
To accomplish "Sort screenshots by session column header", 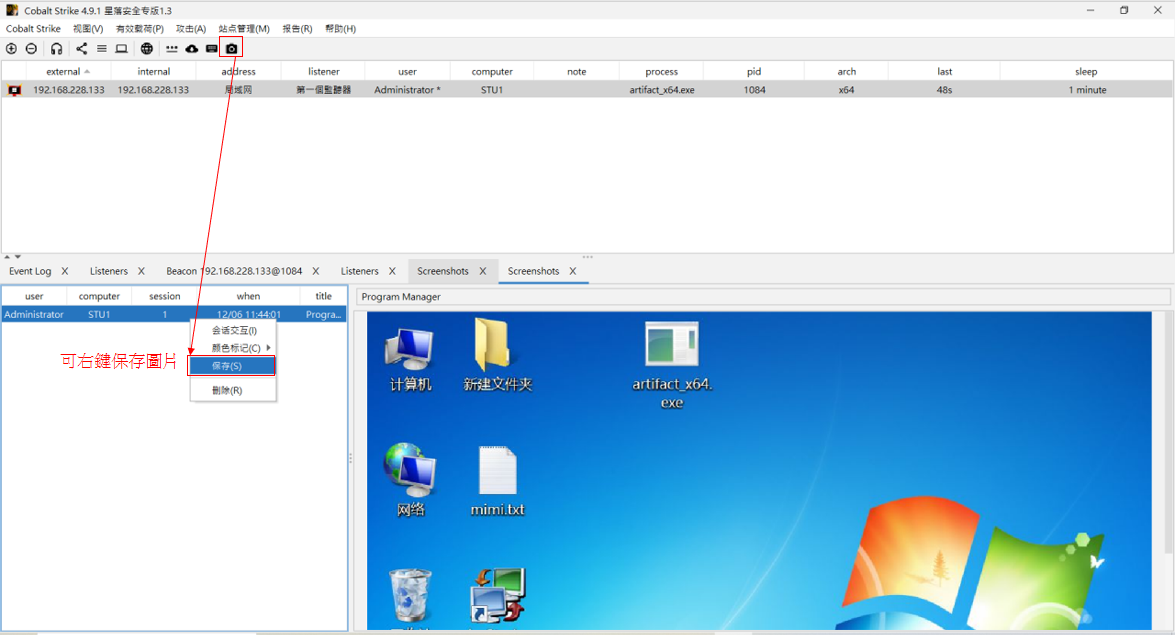I will point(164,296).
